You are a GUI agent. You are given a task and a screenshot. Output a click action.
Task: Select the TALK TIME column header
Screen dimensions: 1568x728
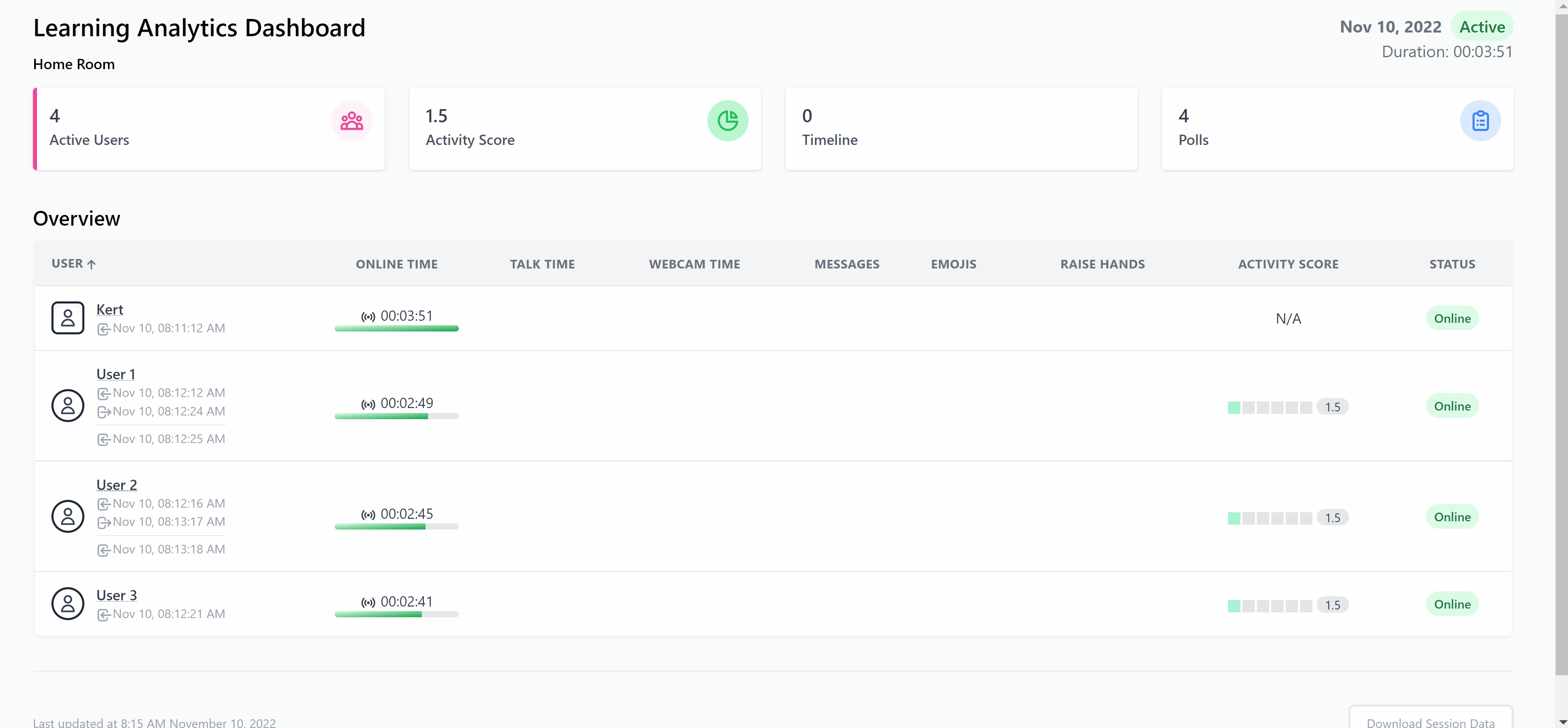542,264
